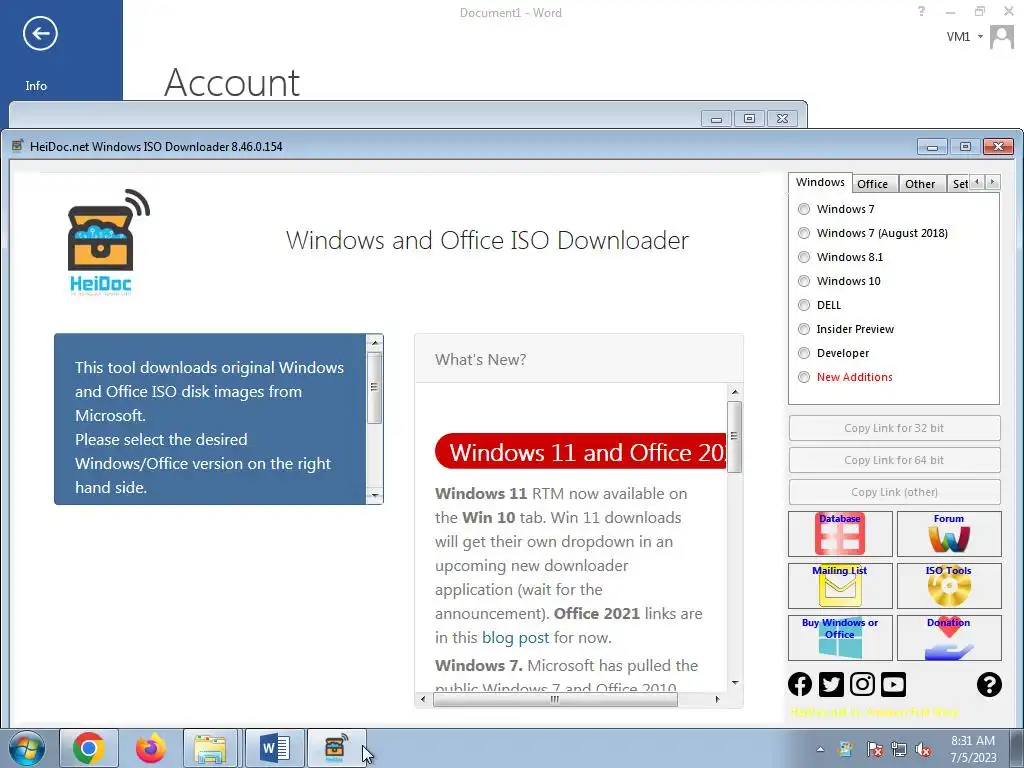Click the help question mark icon
The width and height of the screenshot is (1024, 768).
coord(989,684)
